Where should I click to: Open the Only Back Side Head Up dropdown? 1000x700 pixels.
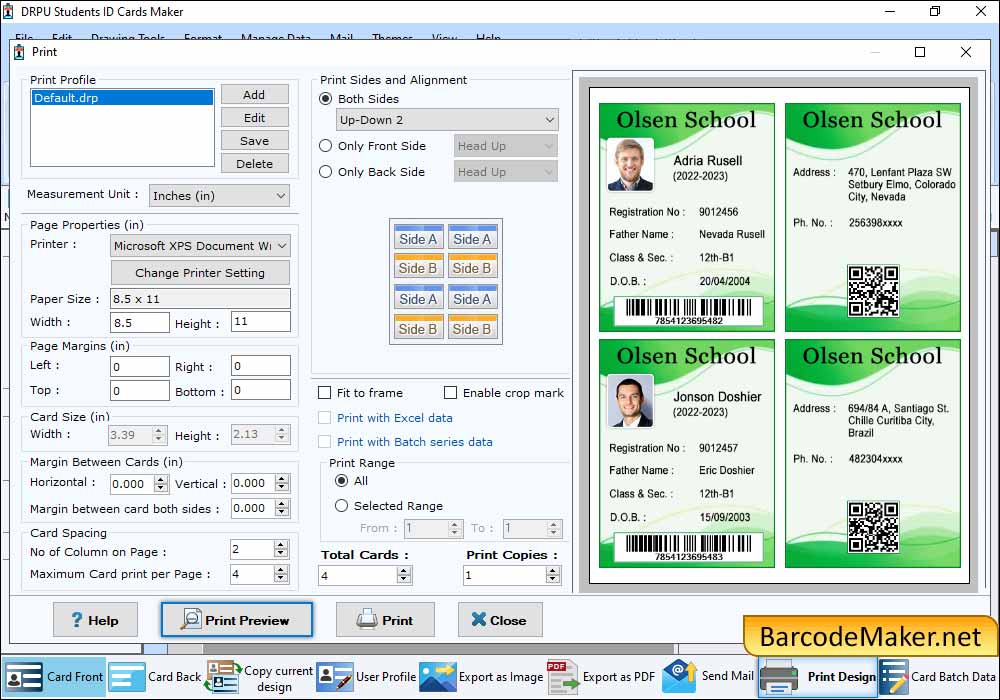pyautogui.click(x=505, y=172)
